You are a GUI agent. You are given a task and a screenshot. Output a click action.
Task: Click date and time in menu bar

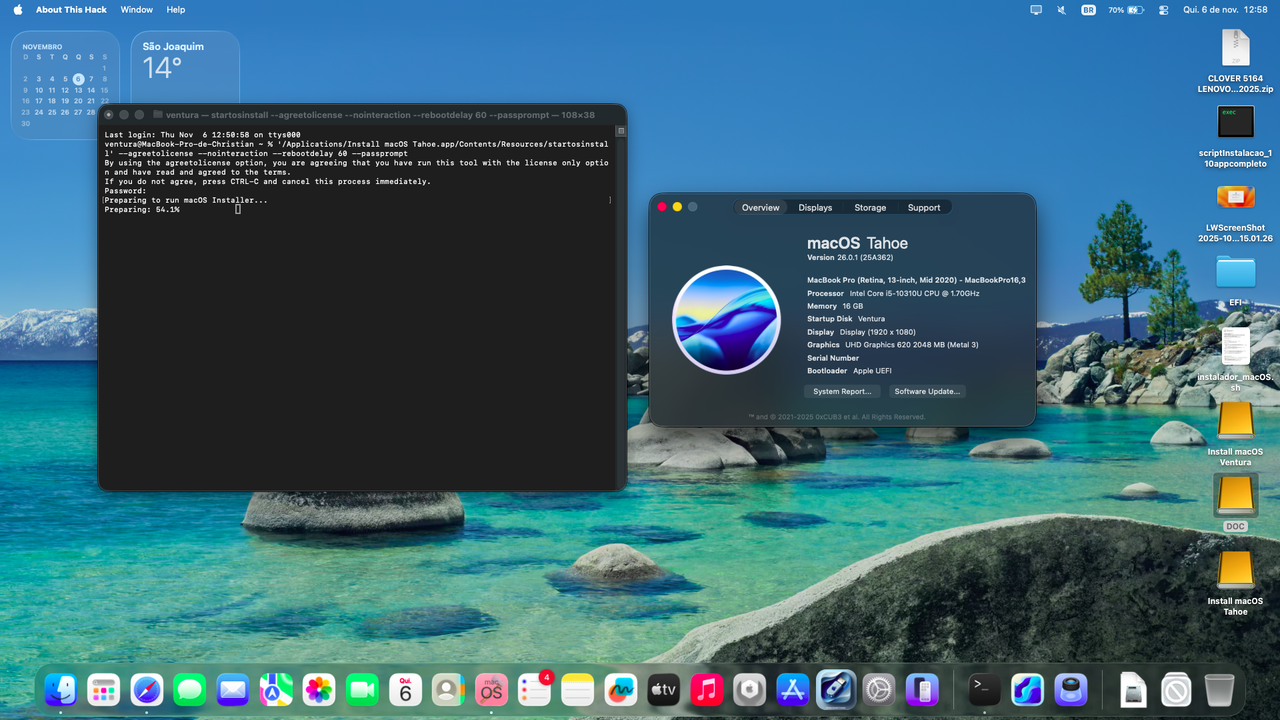[x=1225, y=9]
